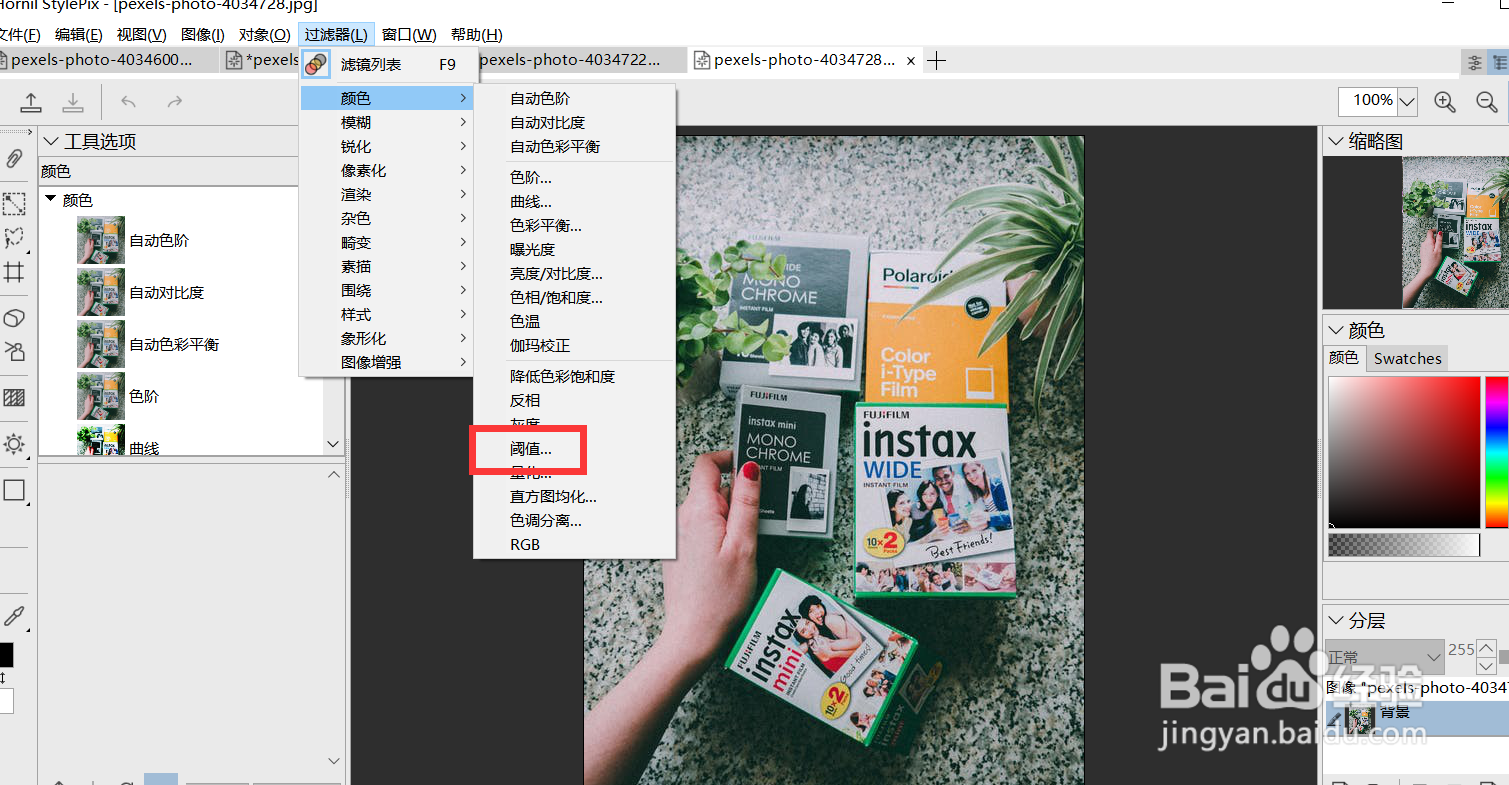This screenshot has height=785, width=1509.
Task: Collapse the 颜色 tree group in filter list
Action: pos(50,199)
